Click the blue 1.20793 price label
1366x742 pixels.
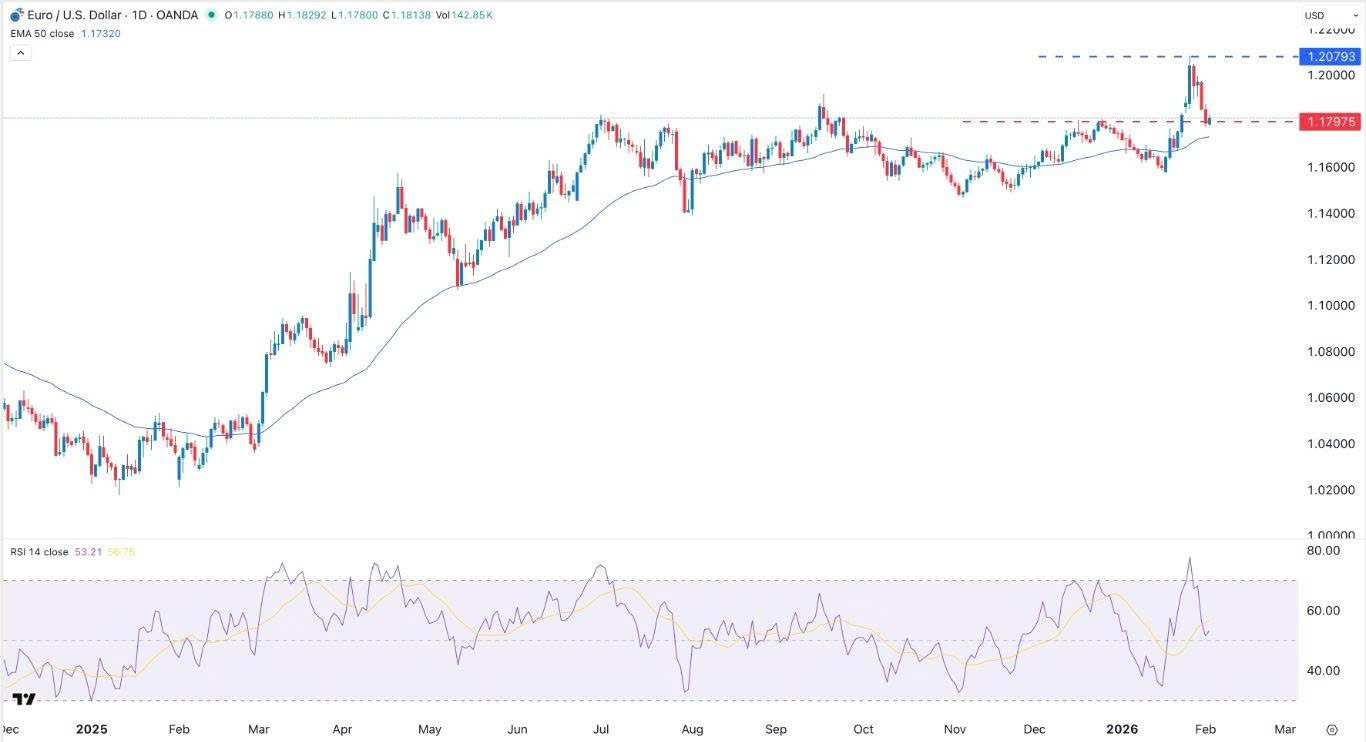click(x=1329, y=57)
